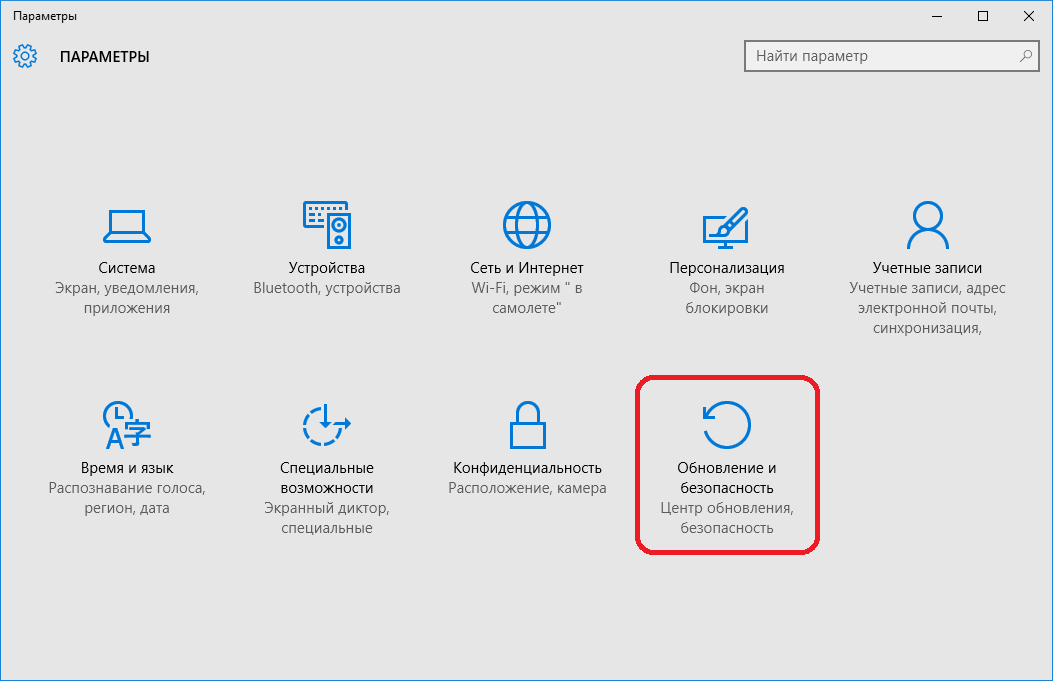The image size is (1053, 681).
Task: Select the Система category title
Action: [127, 268]
